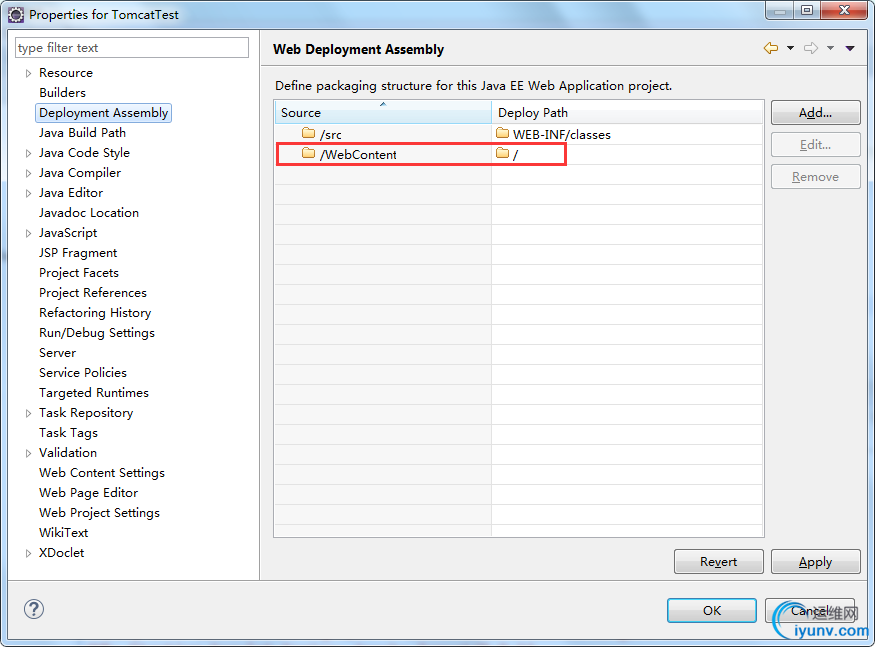
Task: Click the Deploy Path column header
Action: [x=627, y=112]
